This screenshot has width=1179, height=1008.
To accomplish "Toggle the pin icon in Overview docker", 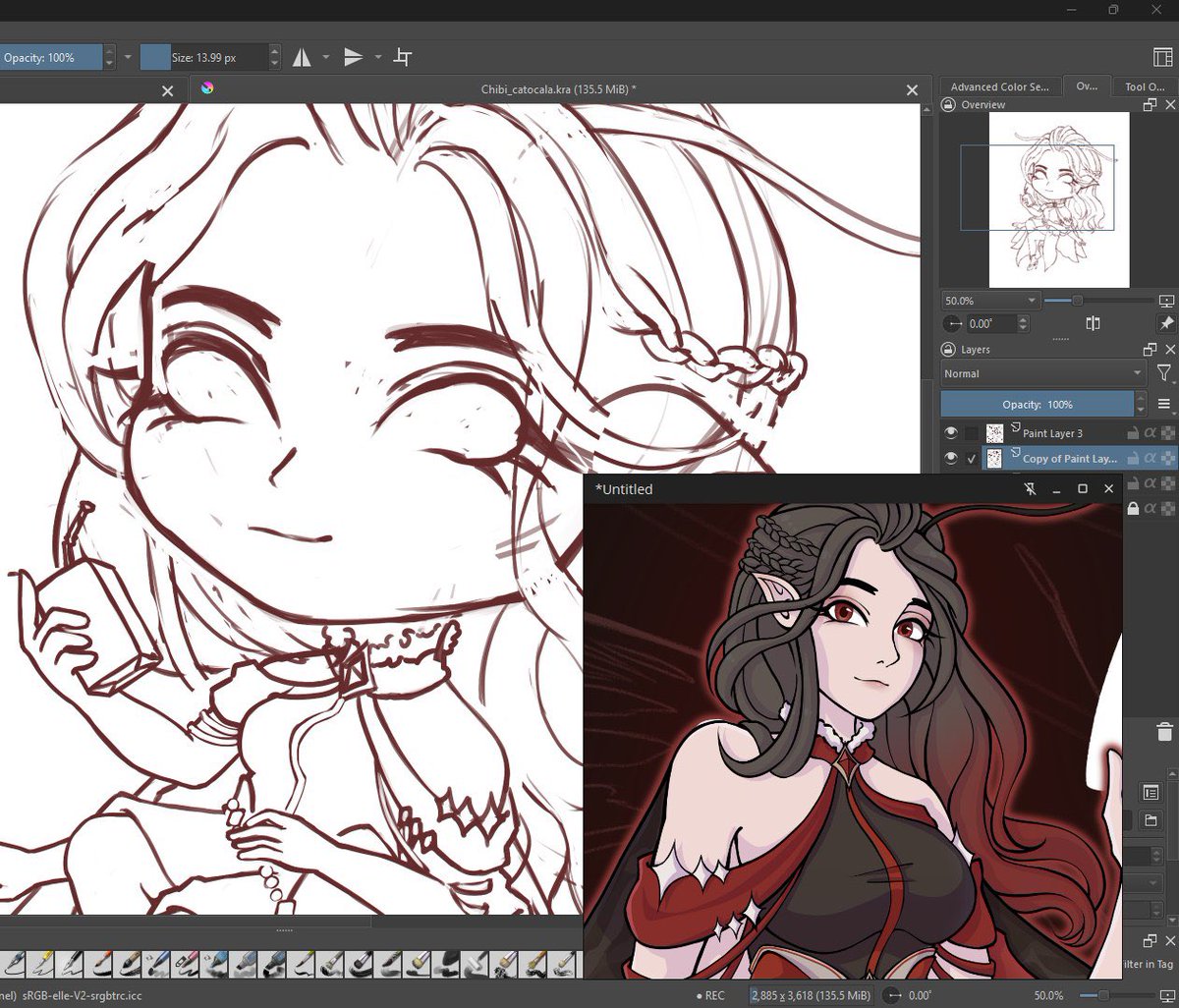I will click(1166, 323).
